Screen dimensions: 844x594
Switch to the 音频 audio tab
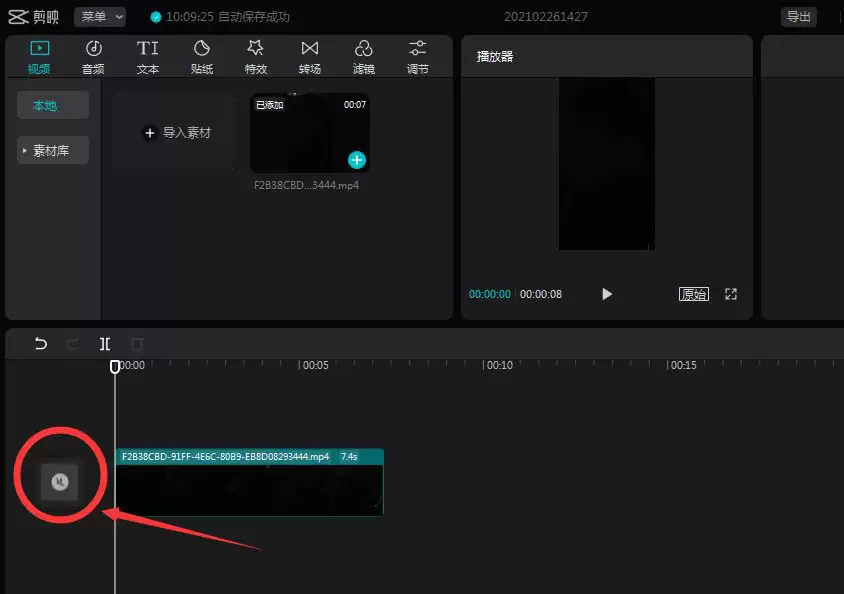pos(93,57)
